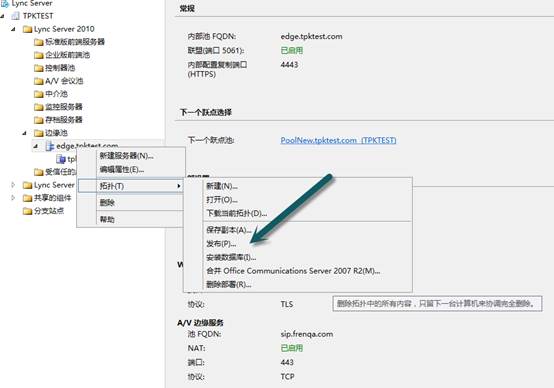
Task: Click the A/V 边缘服务 section heading
Action: pyautogui.click(x=200, y=323)
